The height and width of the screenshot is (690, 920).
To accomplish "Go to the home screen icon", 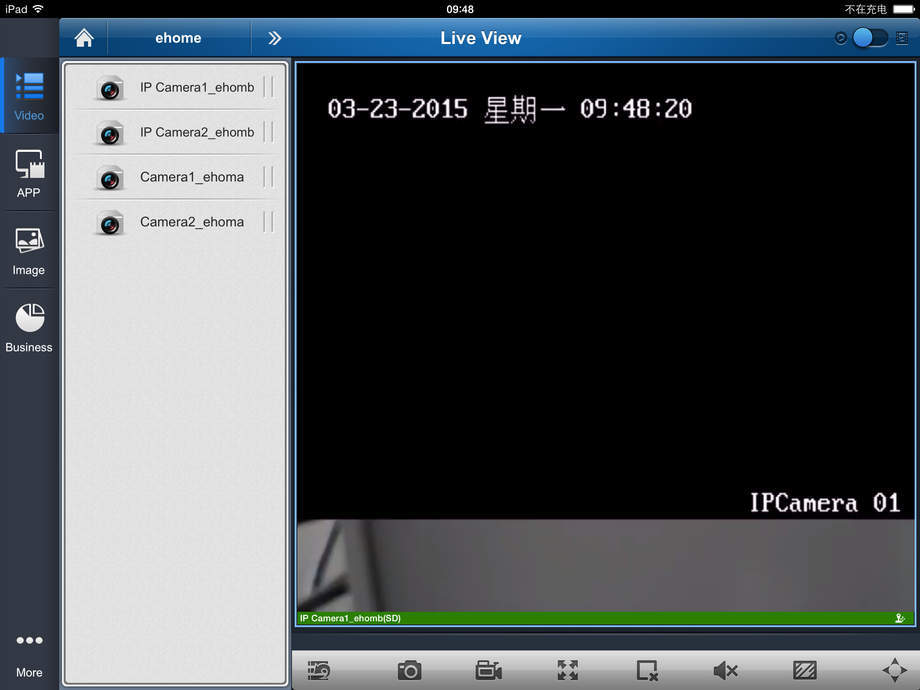I will (x=84, y=38).
